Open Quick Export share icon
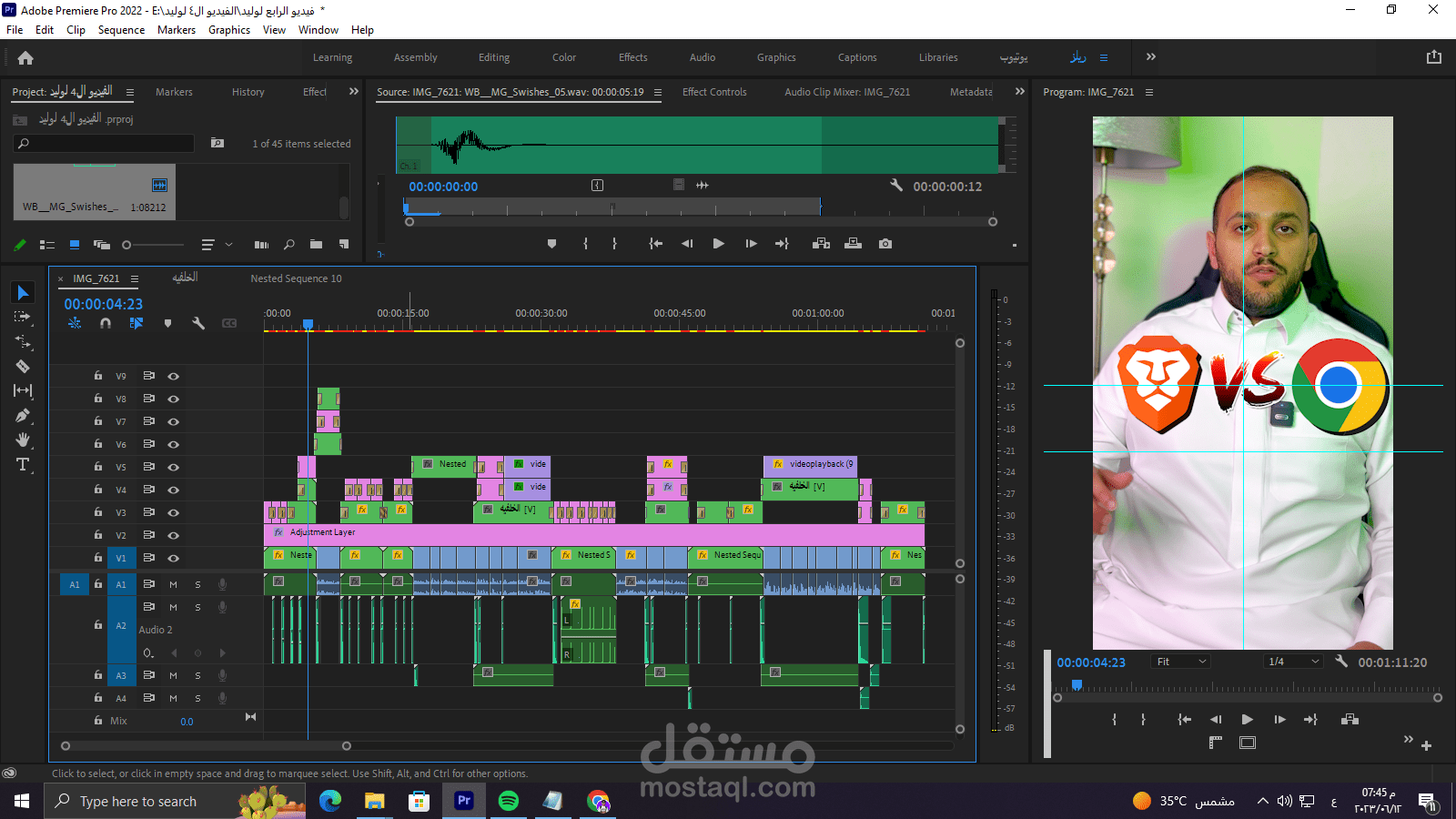Viewport: 1456px width, 819px height. [x=1434, y=56]
